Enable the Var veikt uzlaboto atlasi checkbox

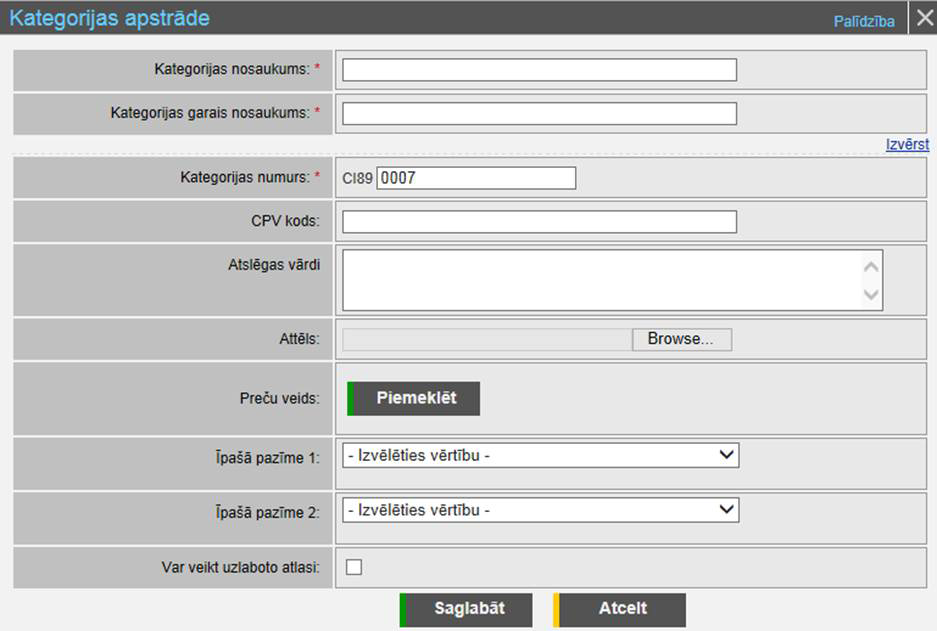pyautogui.click(x=354, y=568)
